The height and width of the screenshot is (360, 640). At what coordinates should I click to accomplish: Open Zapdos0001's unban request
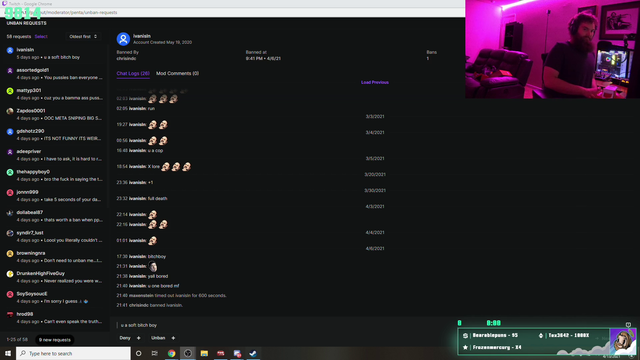click(54, 115)
